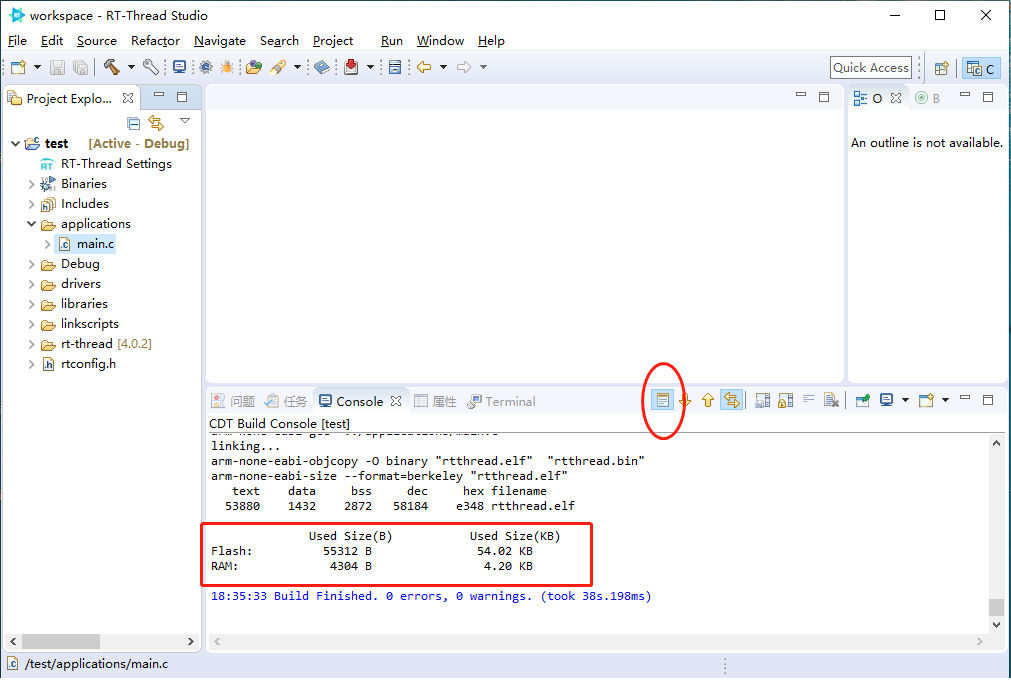Image resolution: width=1011 pixels, height=682 pixels.
Task: Open the Project menu
Action: [333, 41]
